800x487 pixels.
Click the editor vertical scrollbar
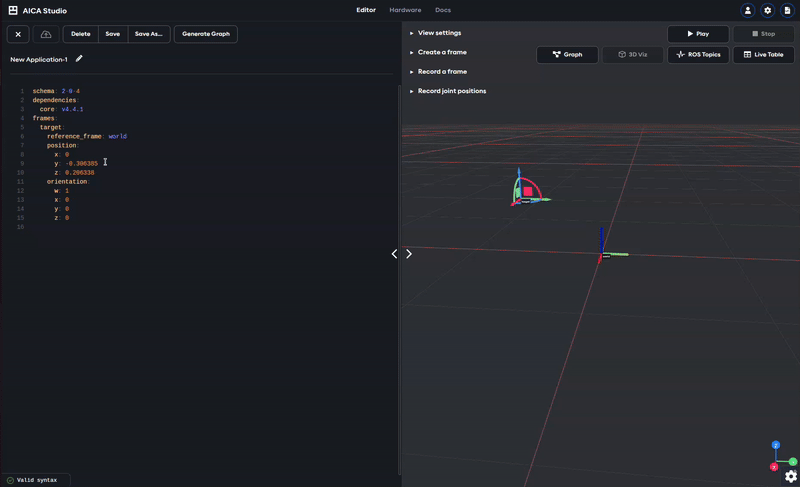tap(399, 279)
